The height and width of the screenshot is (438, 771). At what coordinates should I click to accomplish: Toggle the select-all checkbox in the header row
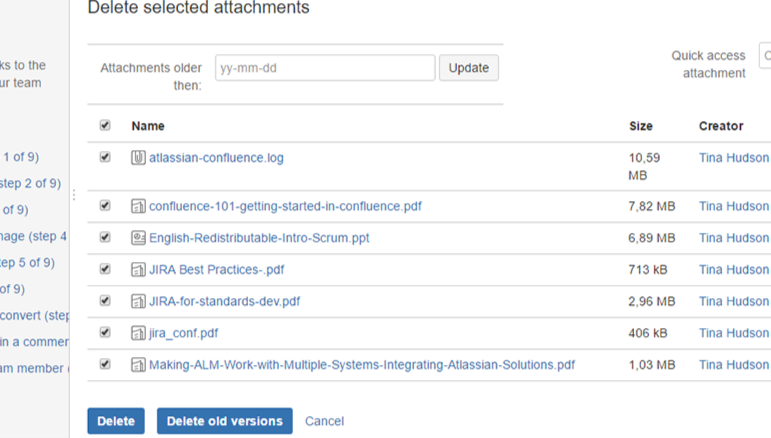105,126
